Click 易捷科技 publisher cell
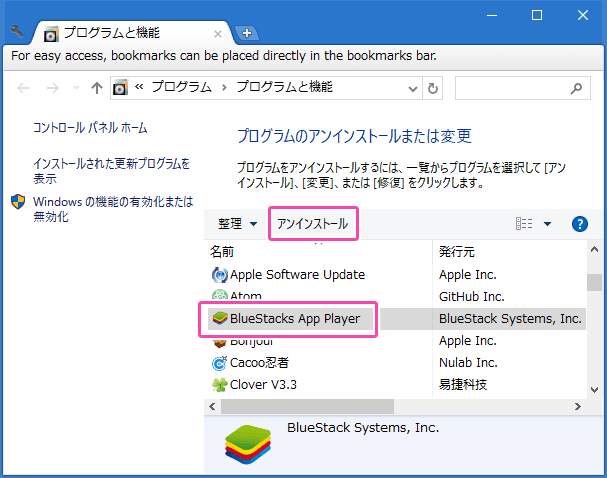 tap(463, 384)
